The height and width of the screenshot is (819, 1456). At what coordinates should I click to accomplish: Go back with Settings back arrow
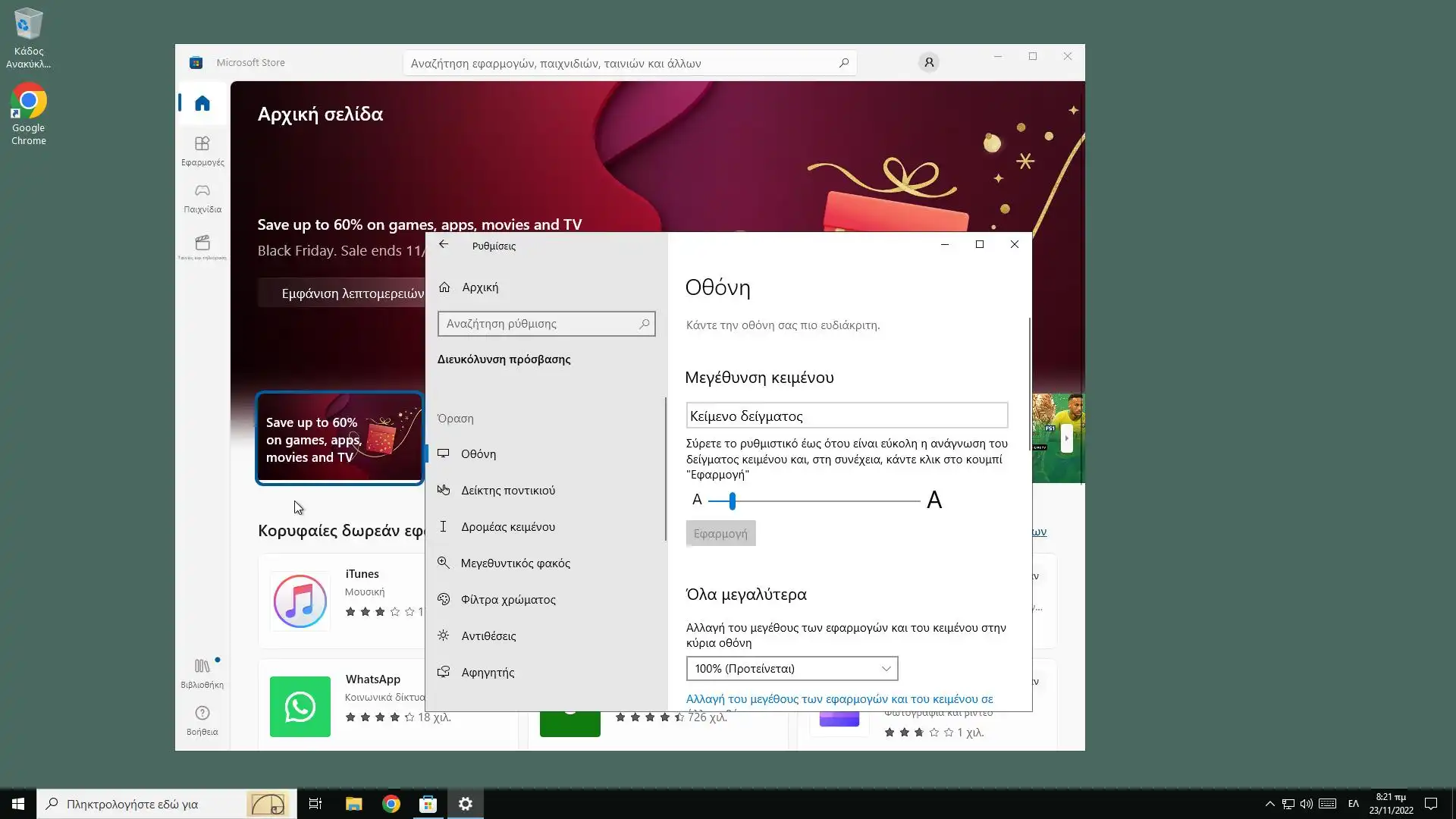444,245
